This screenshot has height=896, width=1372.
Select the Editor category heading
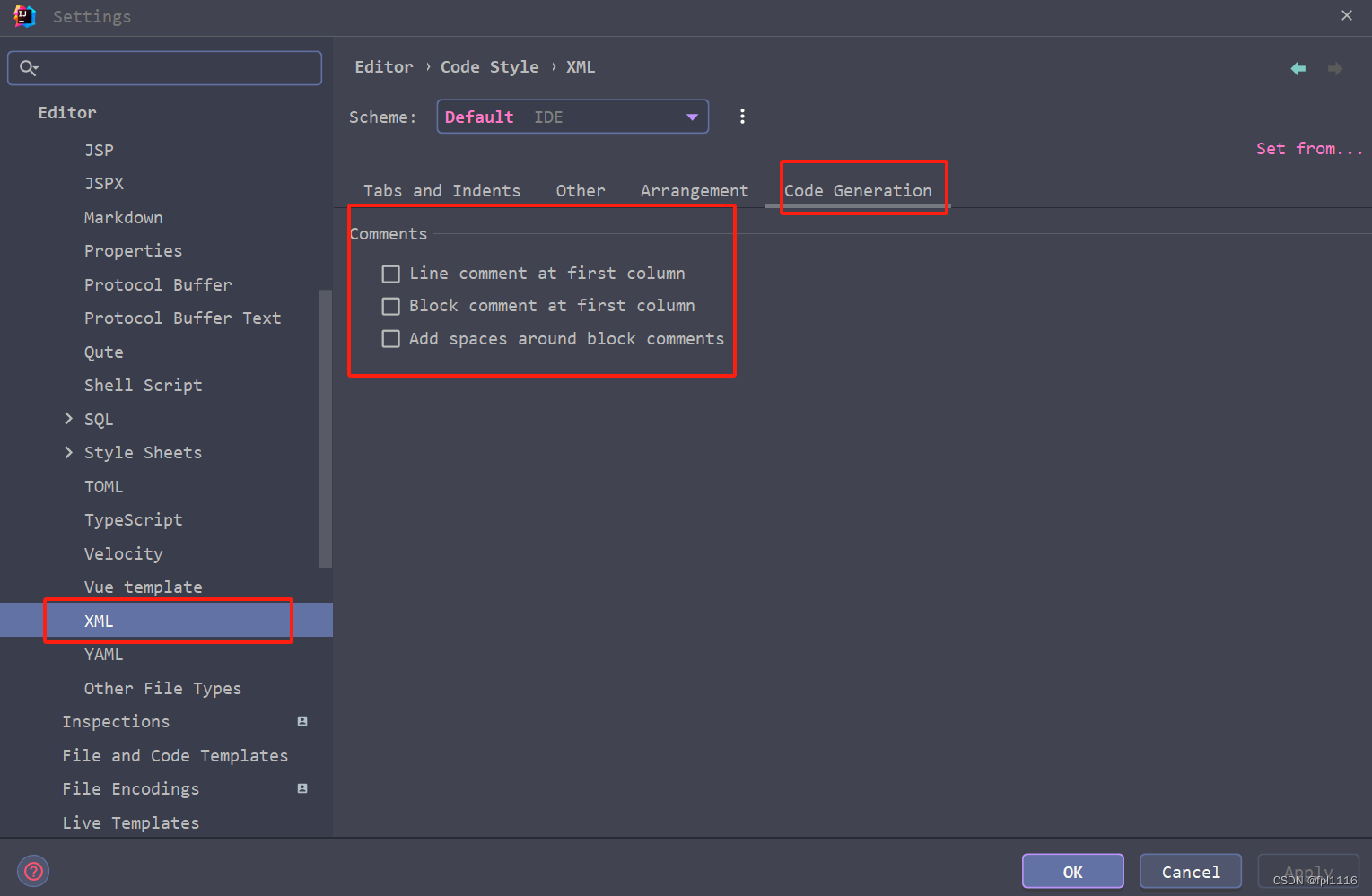click(x=67, y=112)
